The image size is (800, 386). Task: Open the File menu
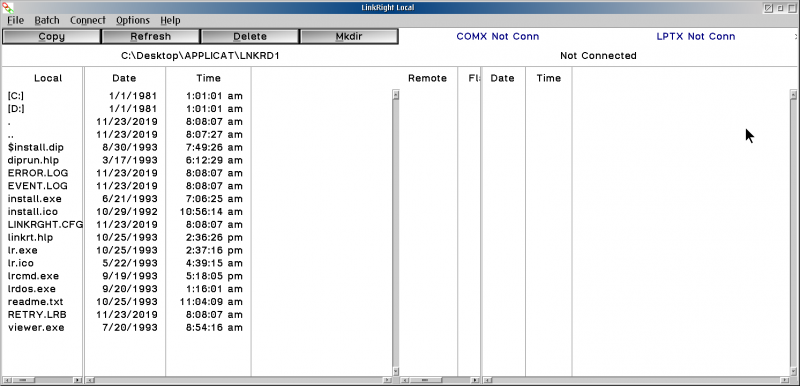[x=15, y=20]
